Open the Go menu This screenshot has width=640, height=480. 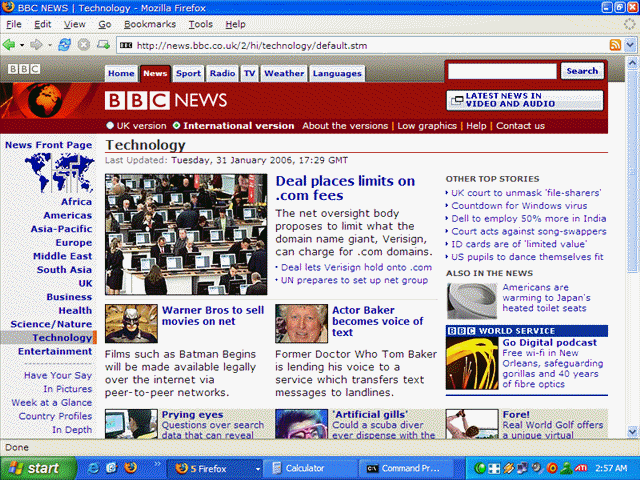click(104, 24)
